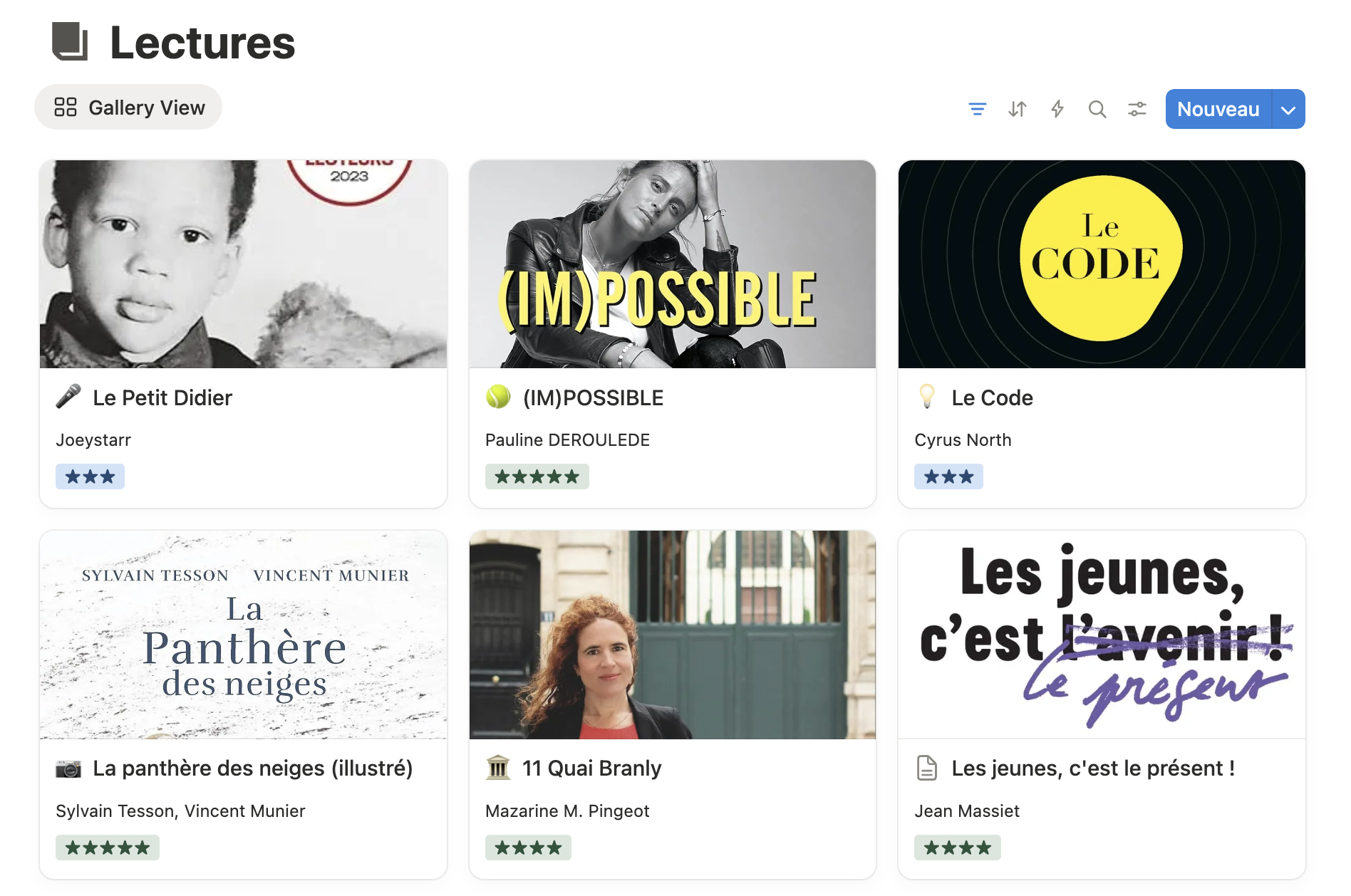Click the sort arrows icon
This screenshot has width=1351, height=896.
[x=1017, y=109]
